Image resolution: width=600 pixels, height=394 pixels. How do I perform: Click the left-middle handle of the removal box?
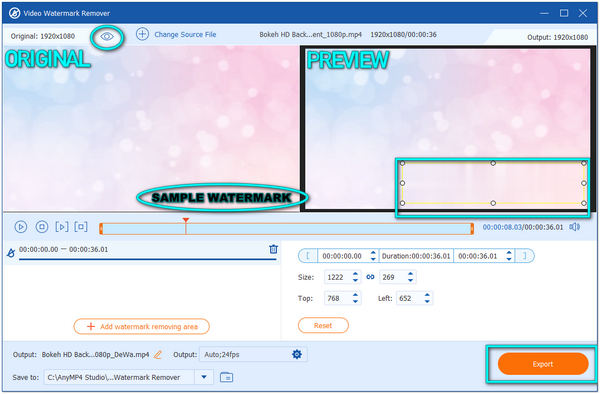[402, 183]
